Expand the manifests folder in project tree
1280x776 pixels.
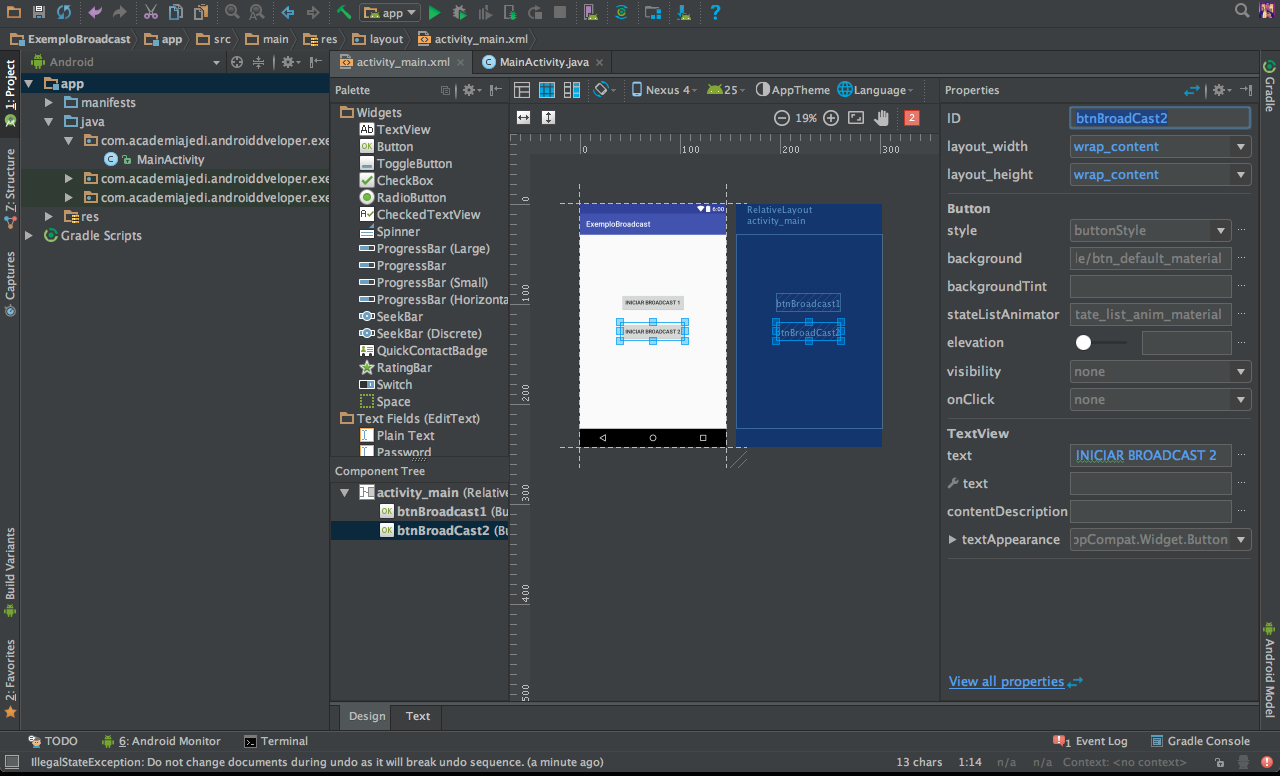[x=49, y=103]
